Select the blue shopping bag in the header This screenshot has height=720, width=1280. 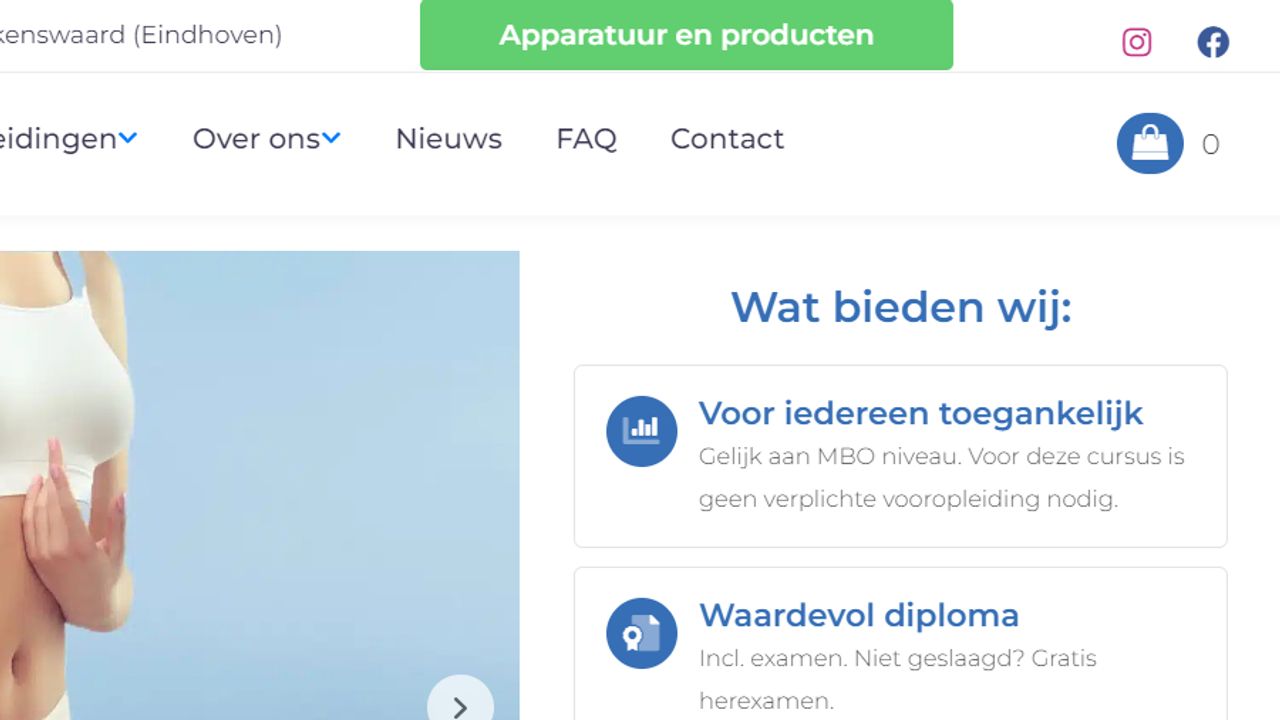[1150, 143]
